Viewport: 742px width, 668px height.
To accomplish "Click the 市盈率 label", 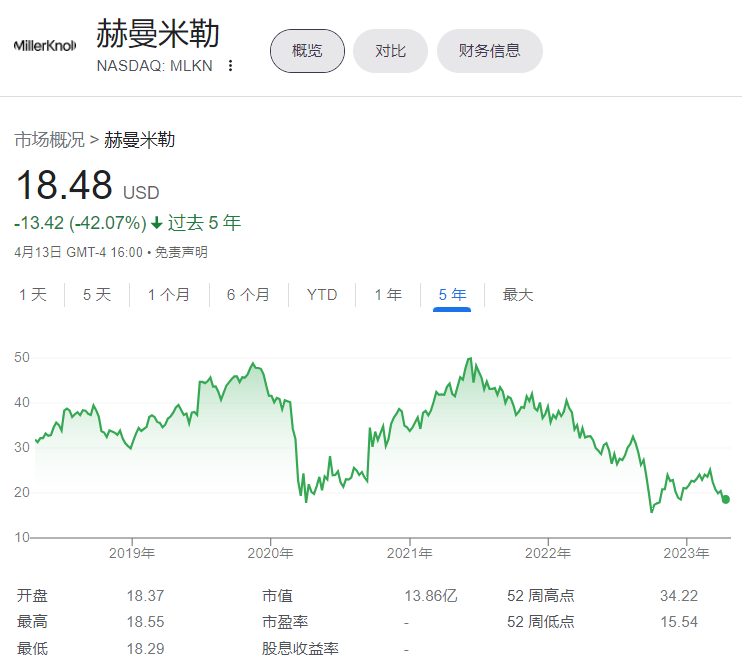I will click(x=285, y=622).
